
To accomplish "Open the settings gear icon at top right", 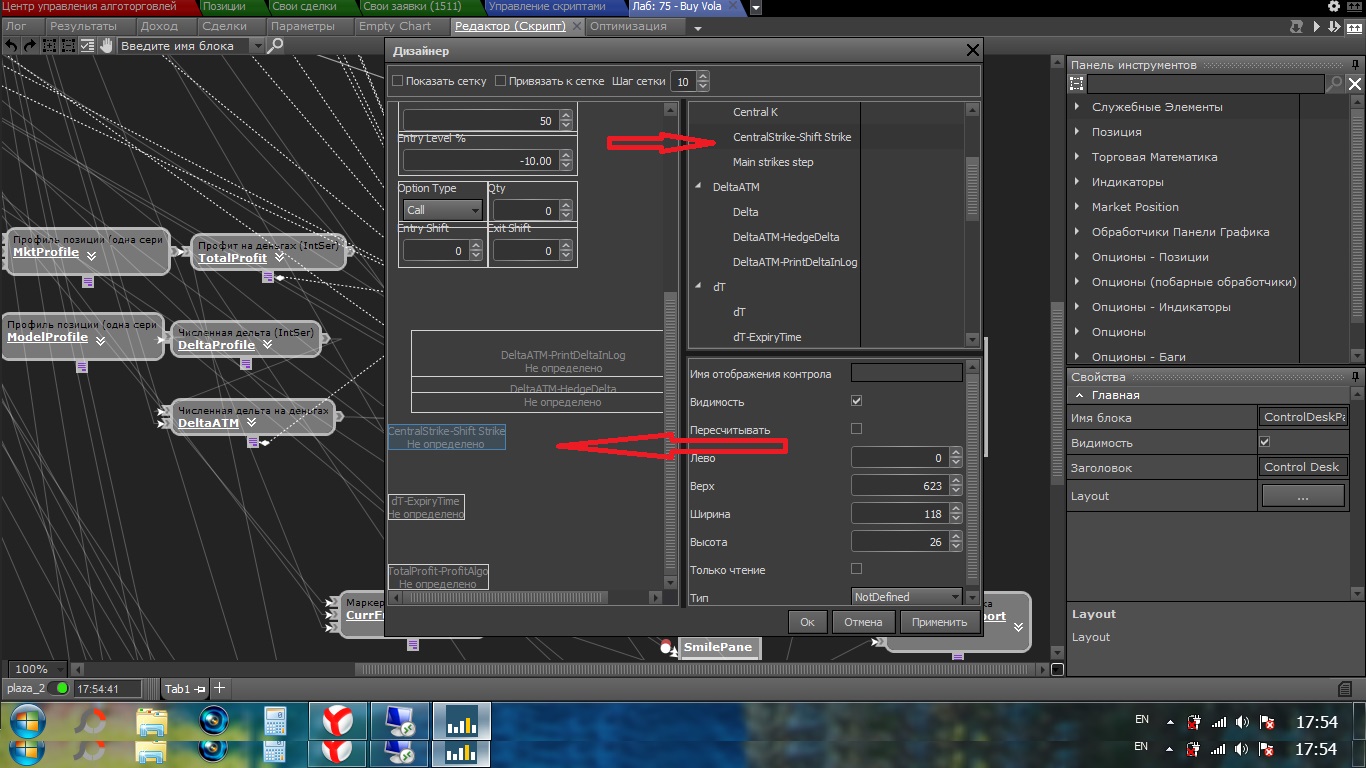I will tap(1334, 7).
